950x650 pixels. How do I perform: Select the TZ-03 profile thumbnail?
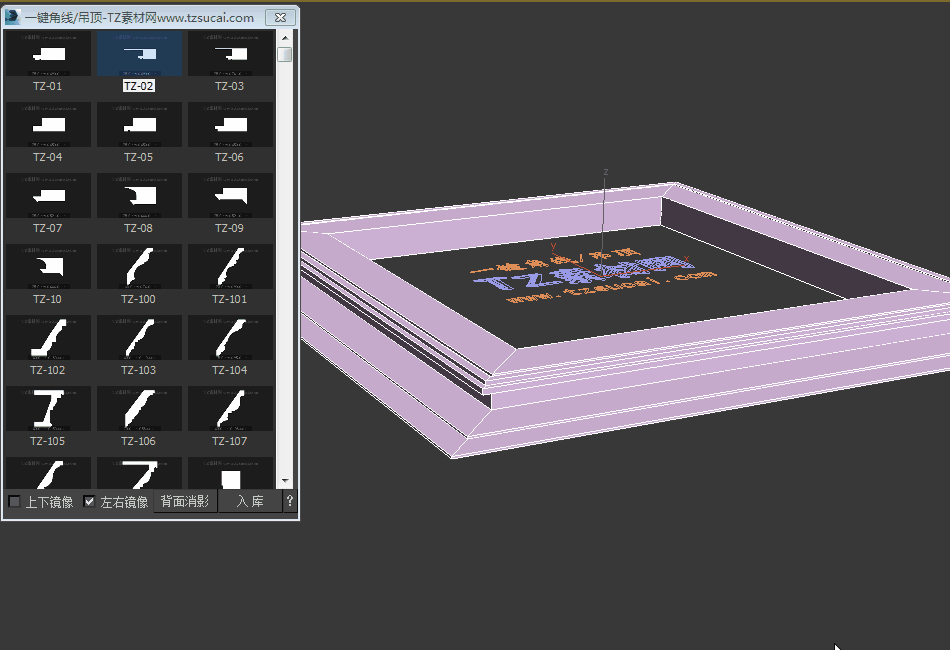[x=230, y=54]
